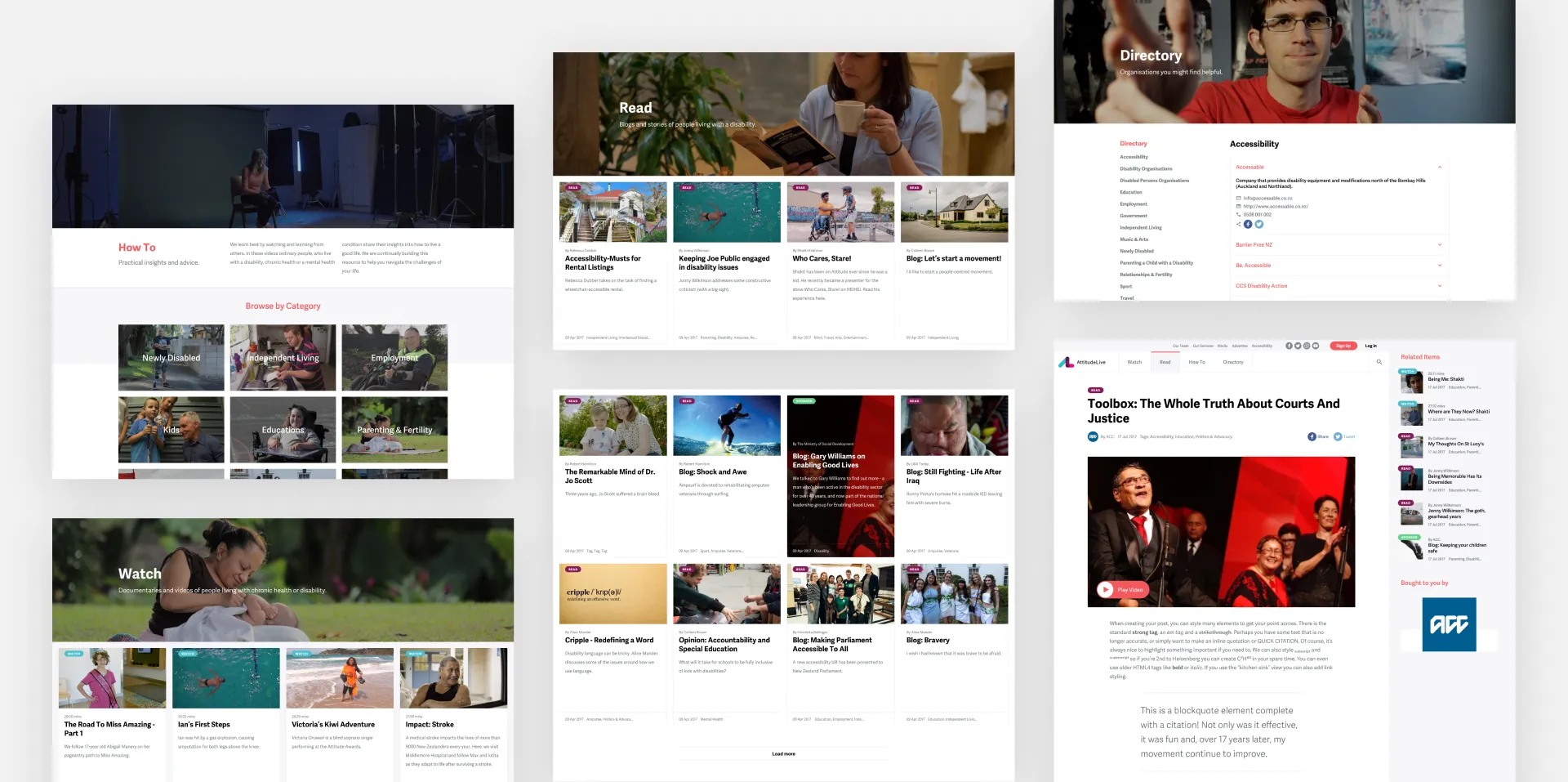
Task: Expand the Be. Accessible entry
Action: point(1440,265)
